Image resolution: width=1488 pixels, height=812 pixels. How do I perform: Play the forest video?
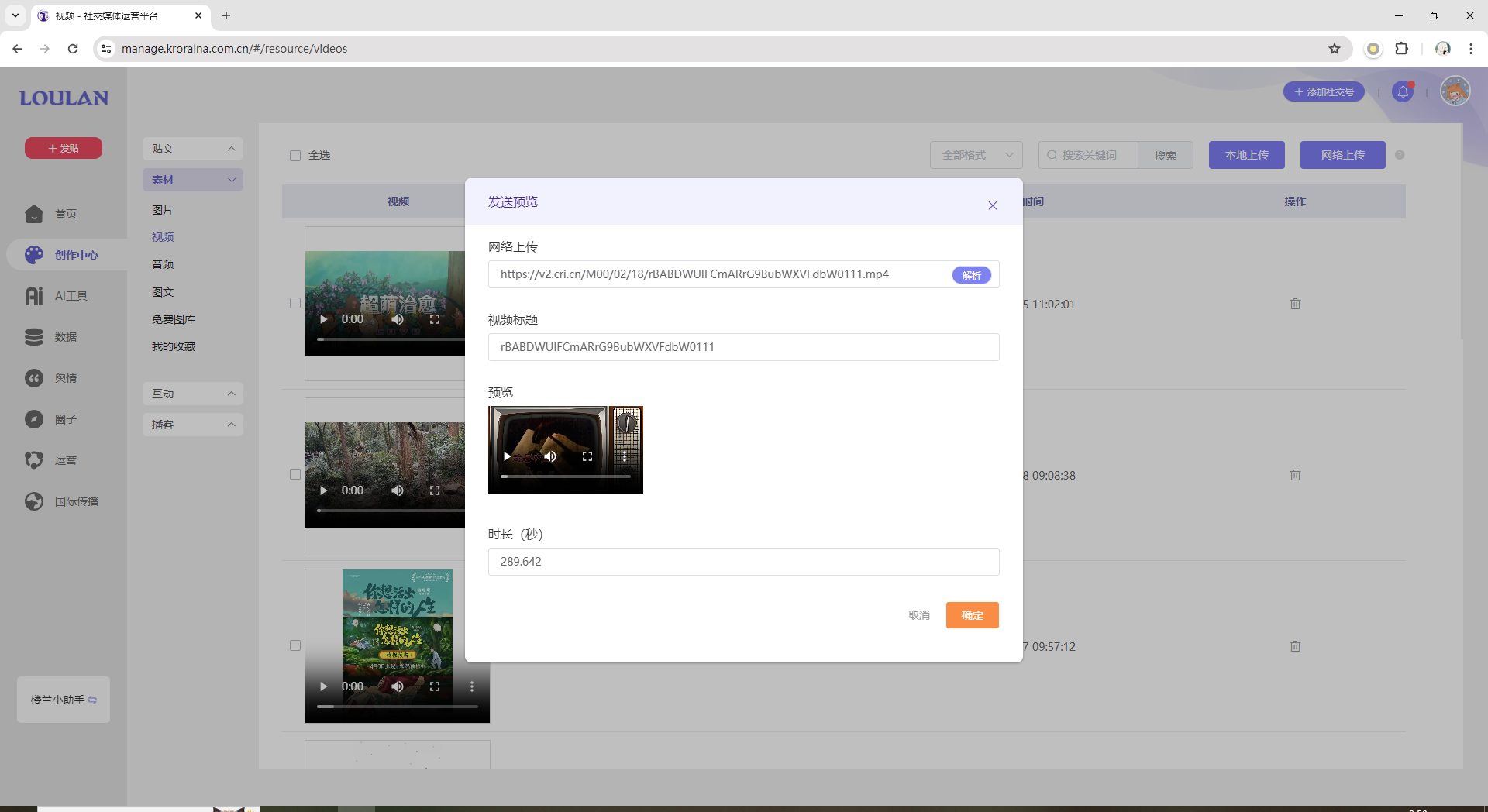(324, 490)
